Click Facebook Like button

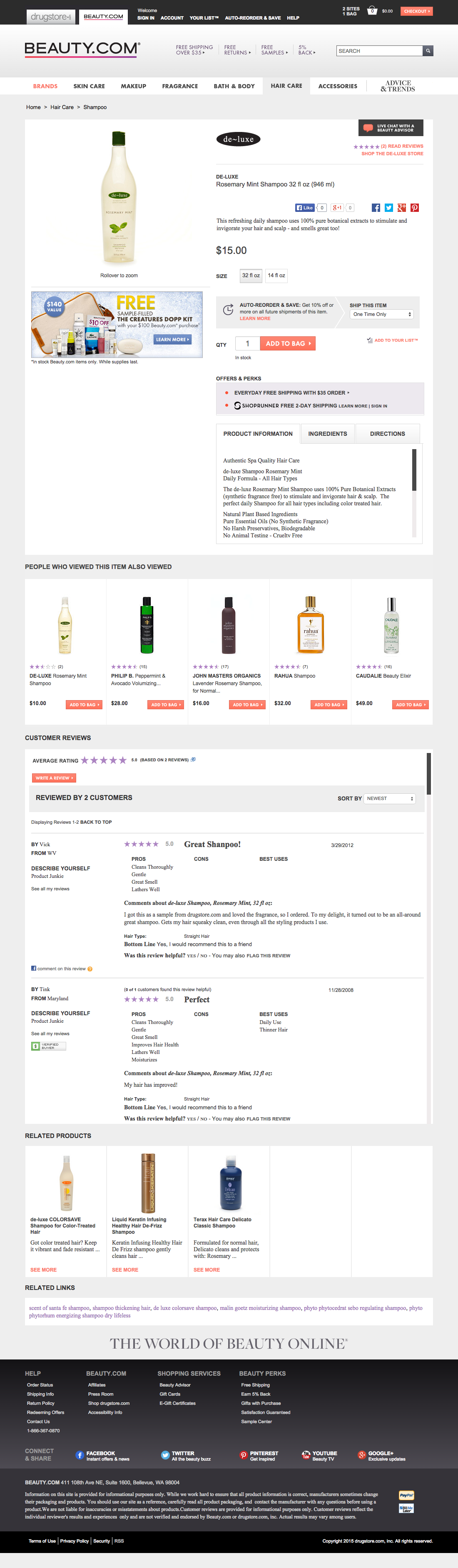[x=304, y=208]
